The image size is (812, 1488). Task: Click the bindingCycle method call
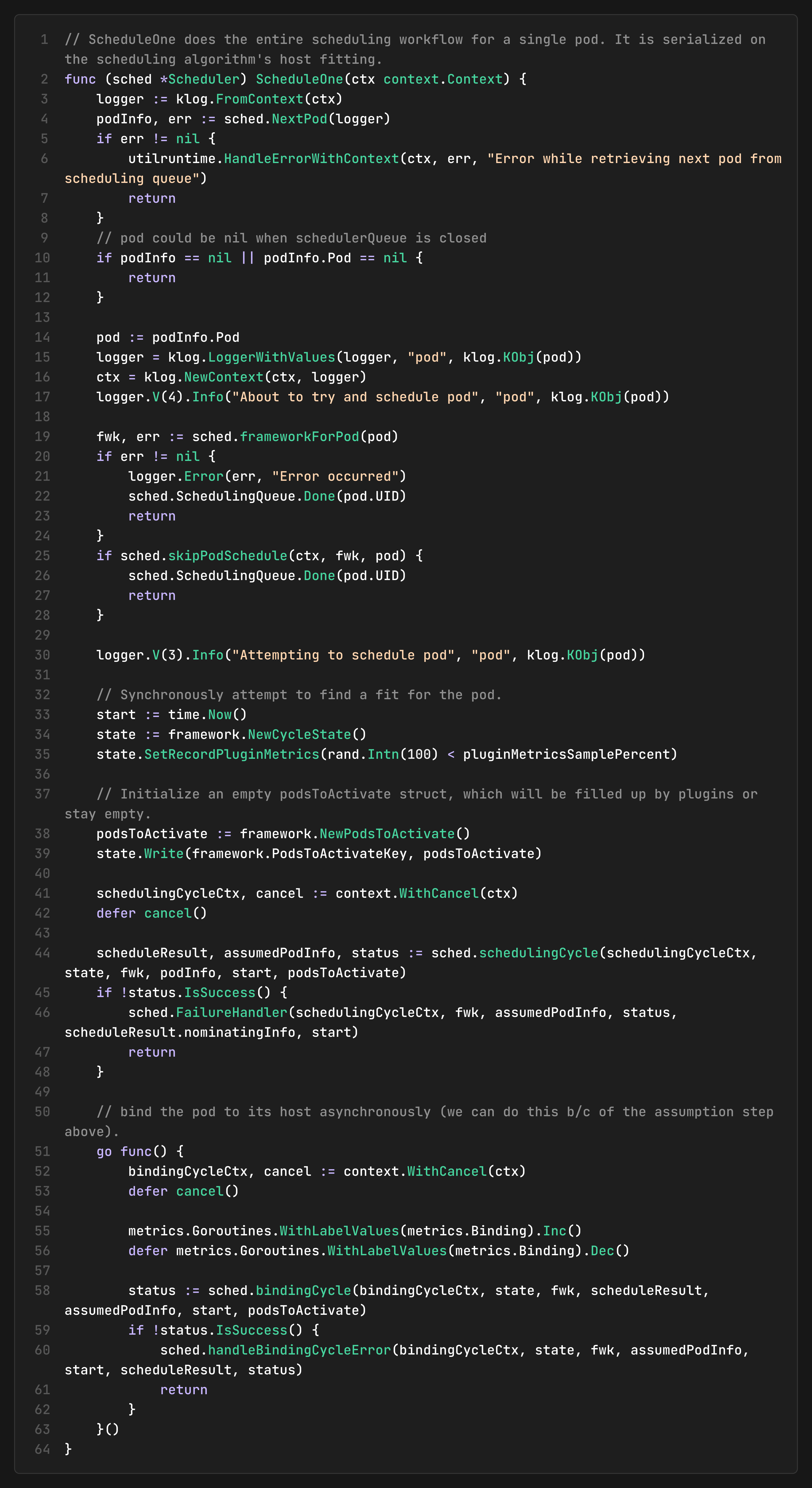point(303,1291)
